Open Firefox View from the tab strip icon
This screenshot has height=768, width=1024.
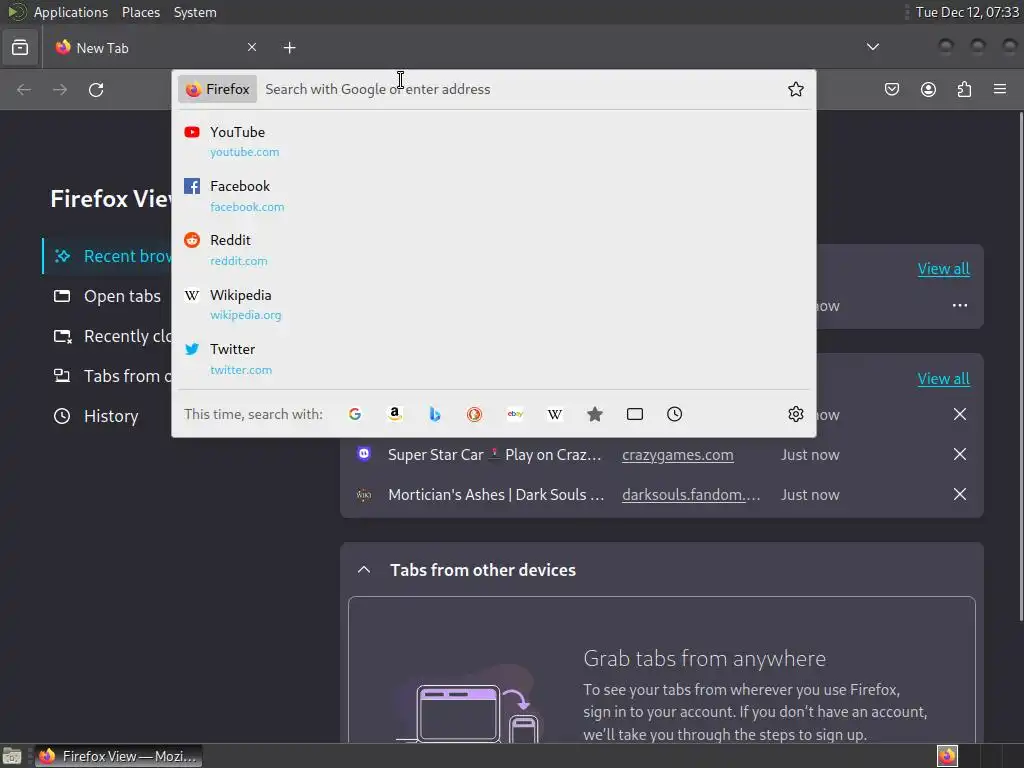[20, 48]
